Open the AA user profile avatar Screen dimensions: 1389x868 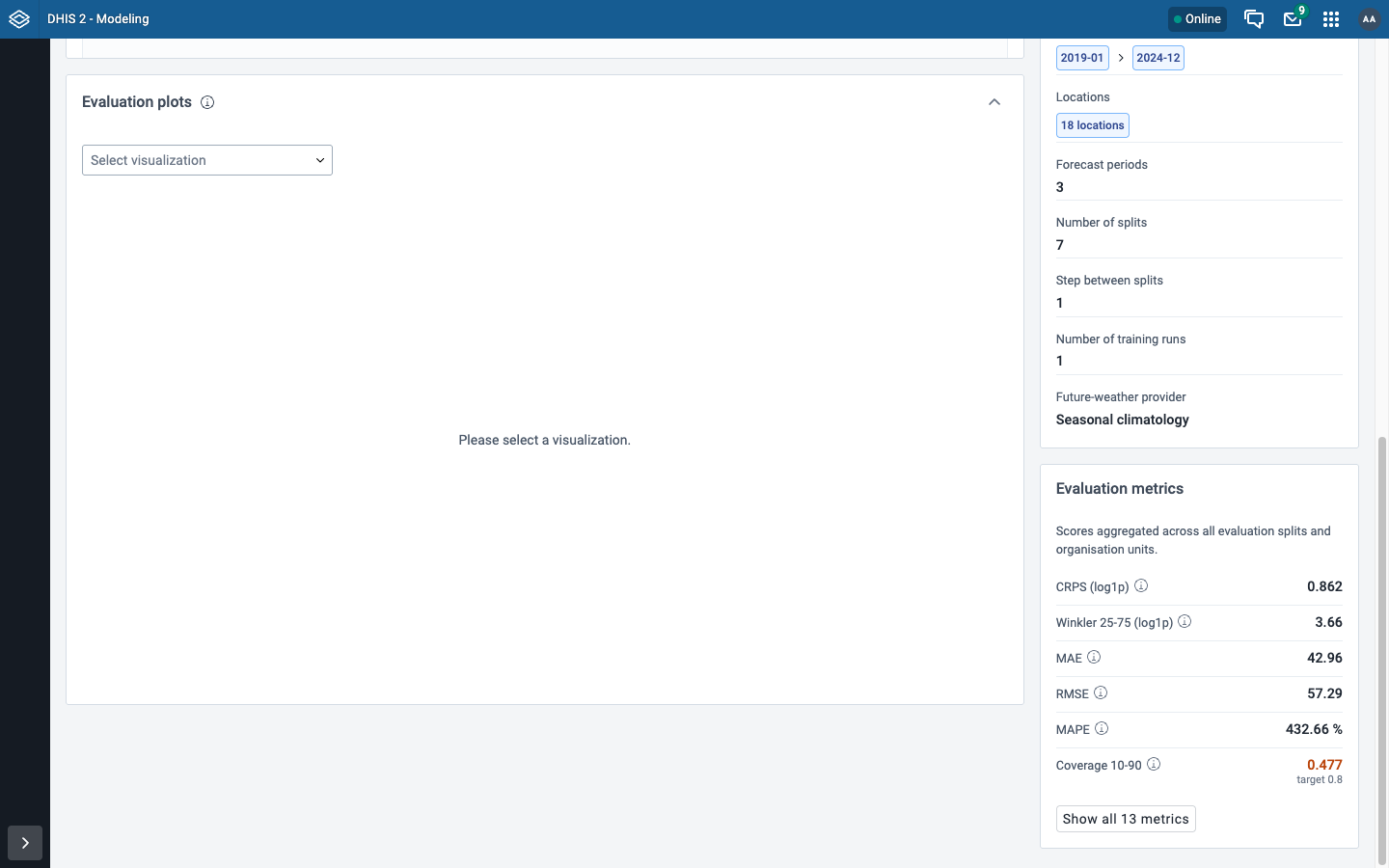click(1369, 19)
